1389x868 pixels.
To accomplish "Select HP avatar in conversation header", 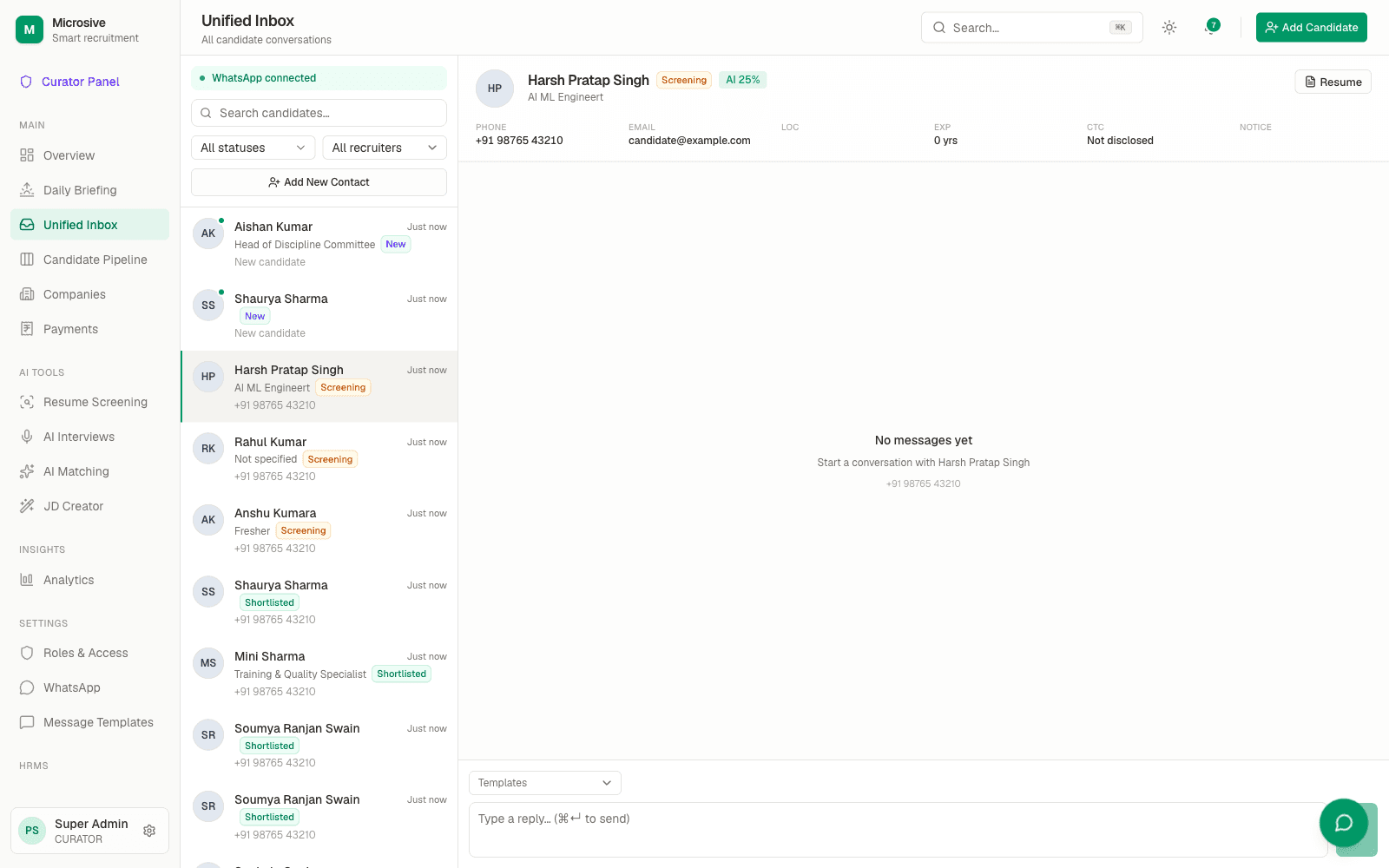I will pos(495,89).
